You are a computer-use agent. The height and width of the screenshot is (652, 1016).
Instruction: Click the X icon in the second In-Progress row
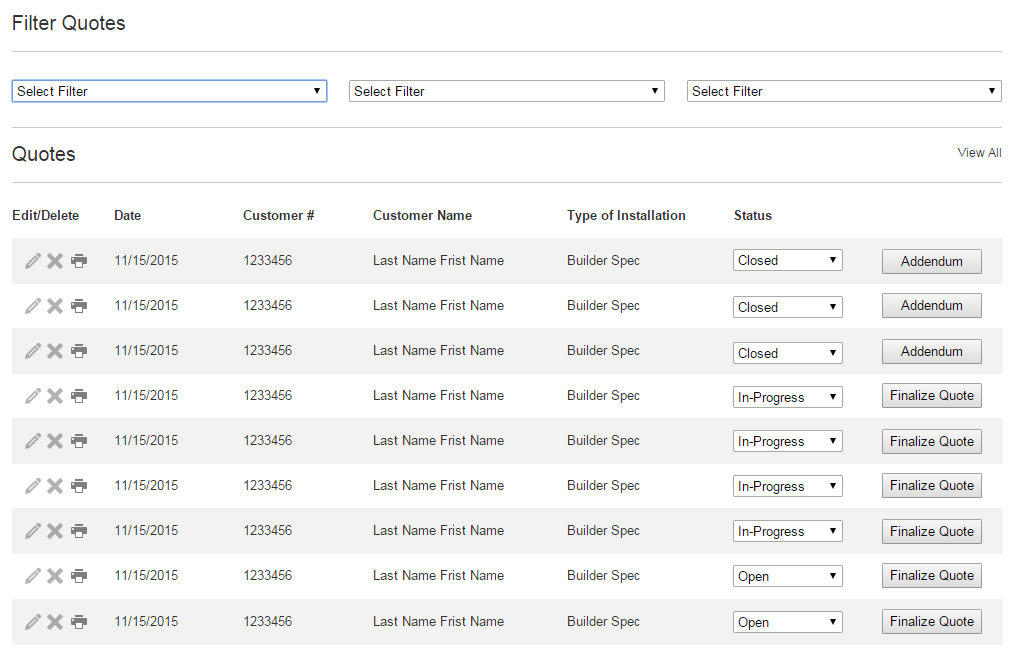55,441
